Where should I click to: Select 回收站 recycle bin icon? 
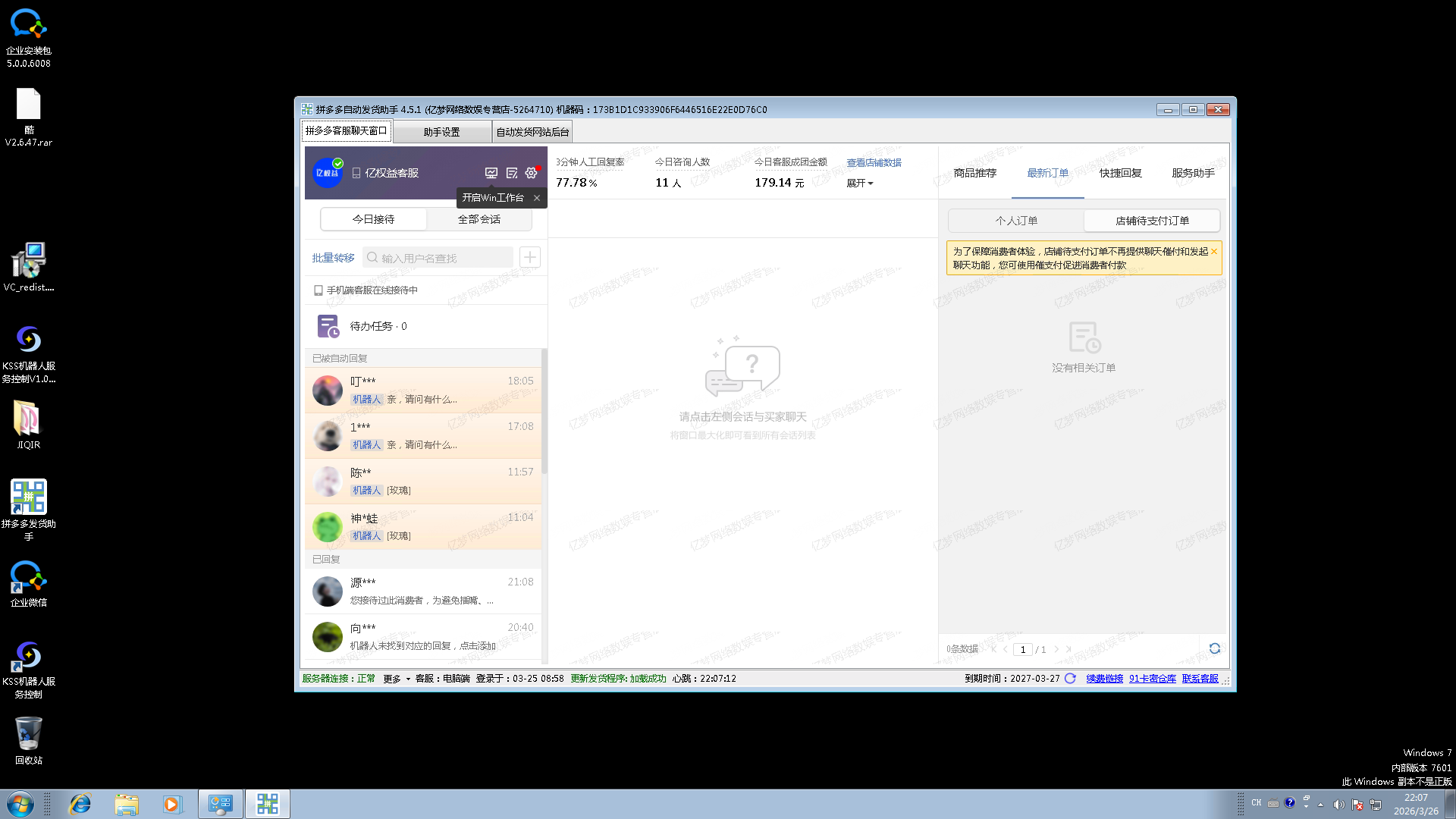[x=29, y=741]
